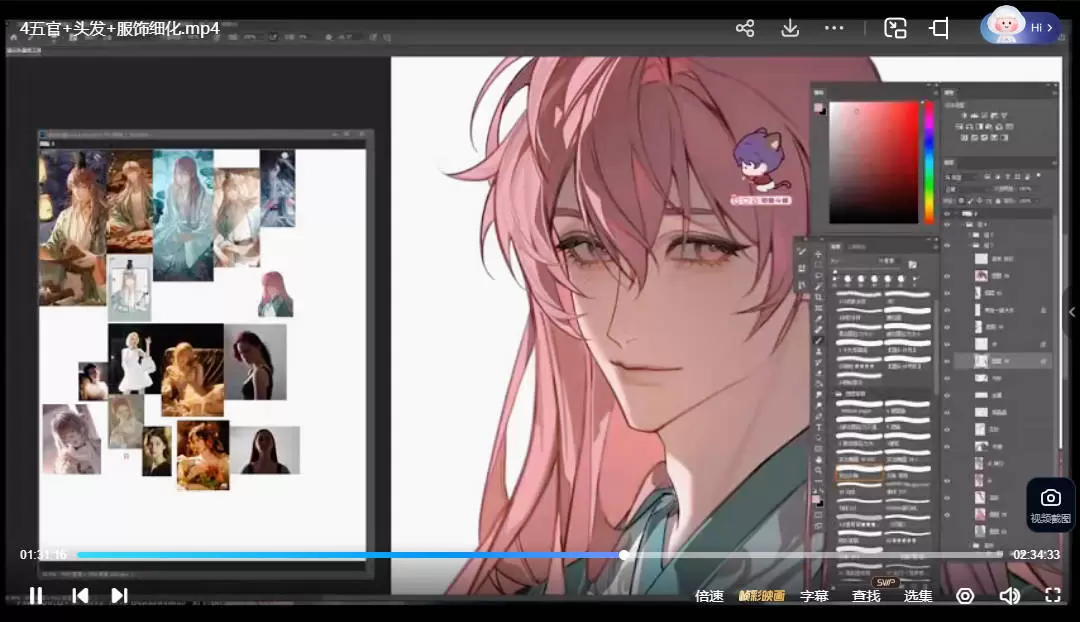Skip to the next video

119,596
